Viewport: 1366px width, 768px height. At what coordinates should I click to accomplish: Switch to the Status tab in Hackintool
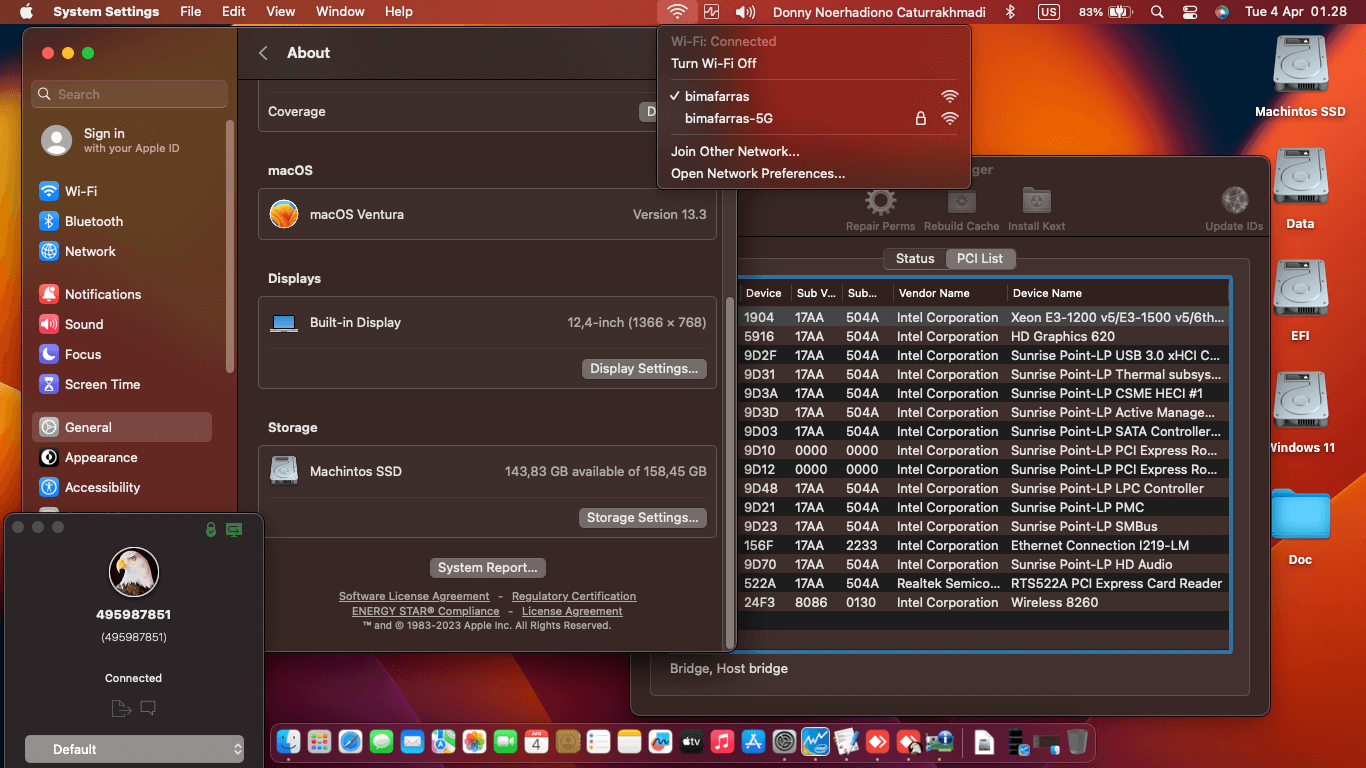(914, 258)
